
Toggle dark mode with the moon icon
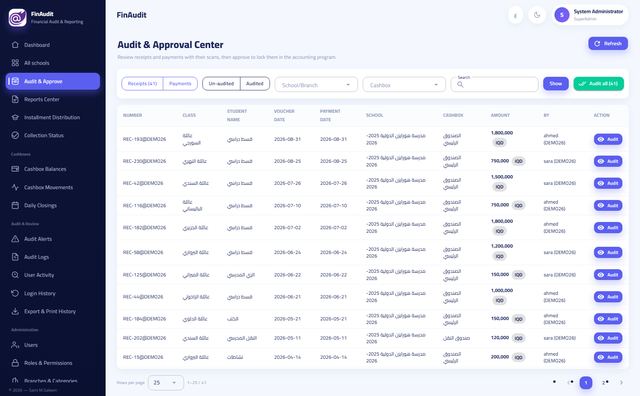537,15
